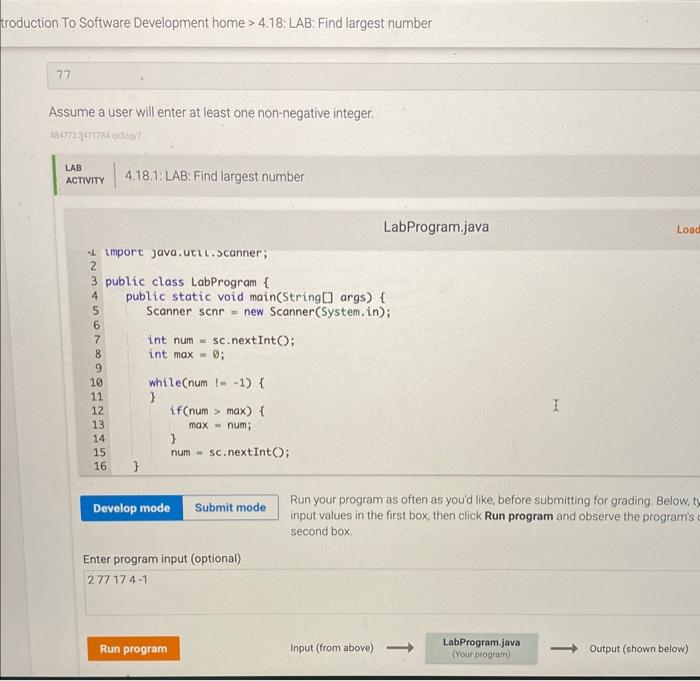Screen dimensions: 700x681
Task: Click the Run program button
Action: [133, 648]
